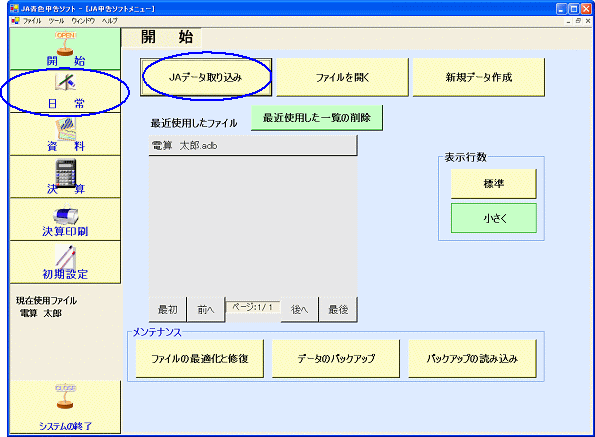
Task: Open the ウィンドウ menu
Action: [83, 21]
